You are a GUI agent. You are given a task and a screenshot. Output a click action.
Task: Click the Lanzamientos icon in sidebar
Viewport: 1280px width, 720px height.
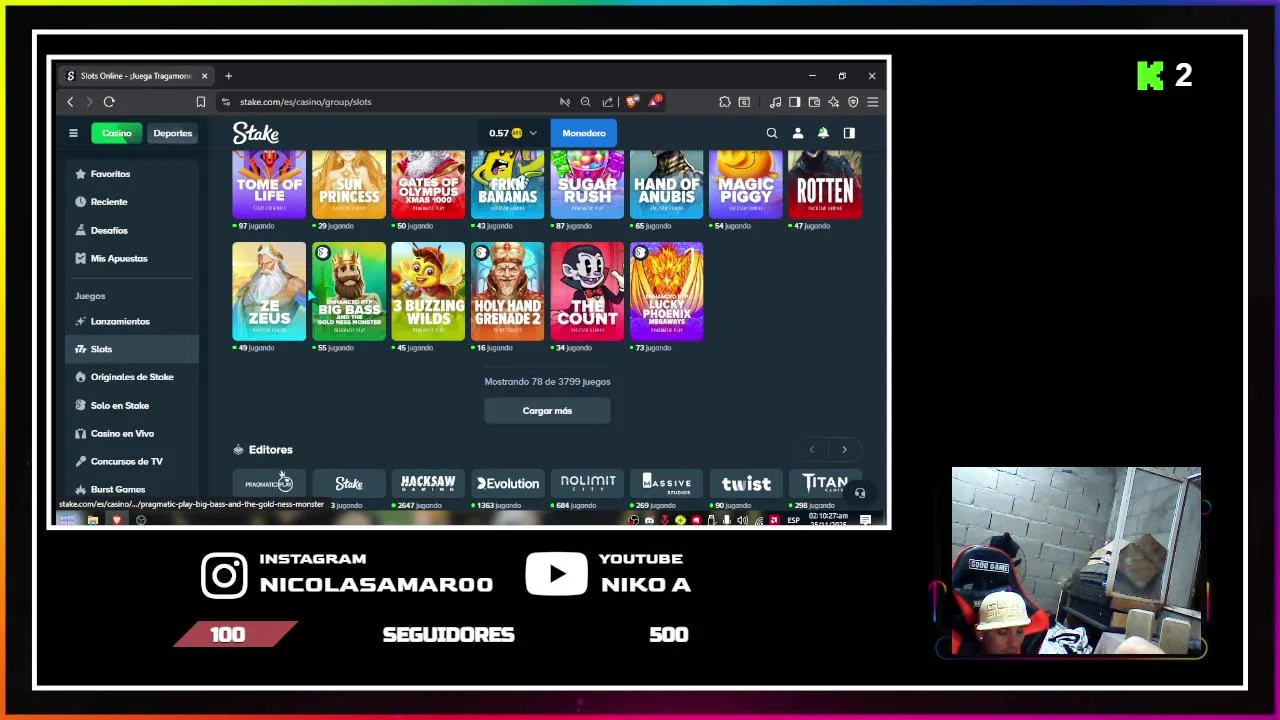(x=80, y=321)
